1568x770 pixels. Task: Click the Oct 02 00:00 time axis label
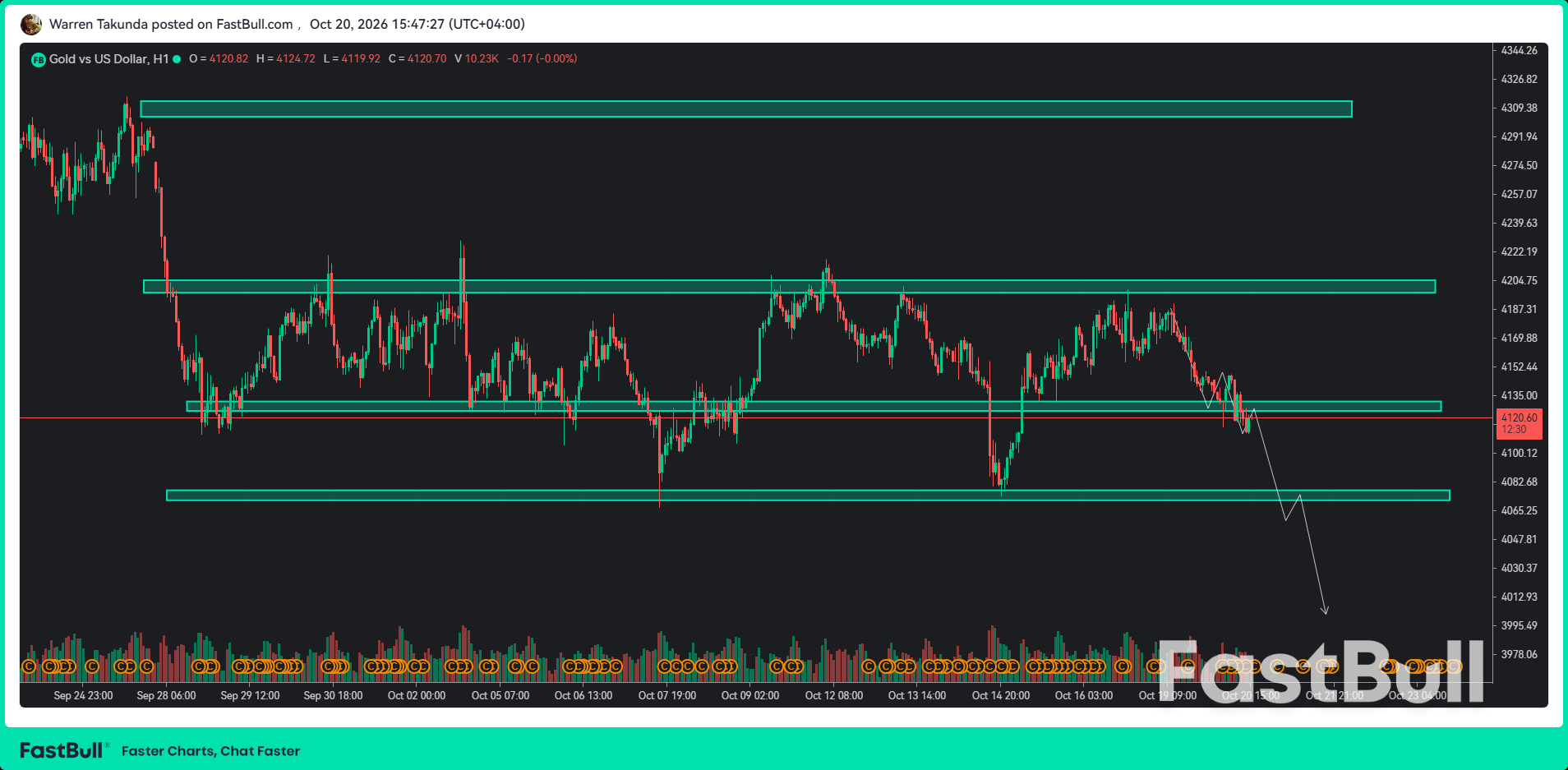pos(417,696)
